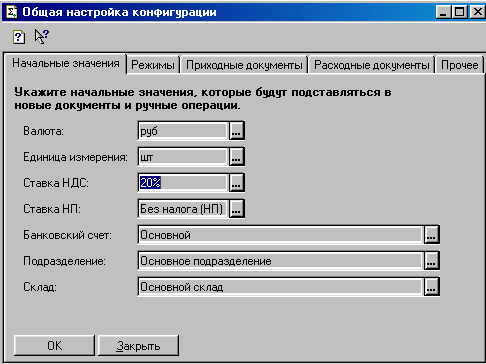This screenshot has width=486, height=364.
Task: Click the Склад field Основной склад
Action: 281,287
